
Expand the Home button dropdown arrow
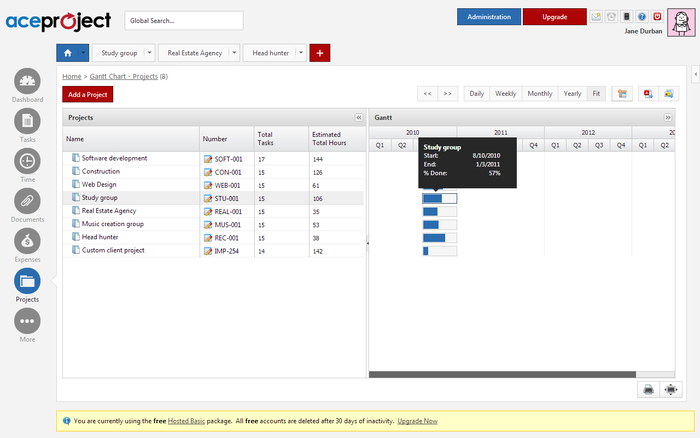[84, 52]
